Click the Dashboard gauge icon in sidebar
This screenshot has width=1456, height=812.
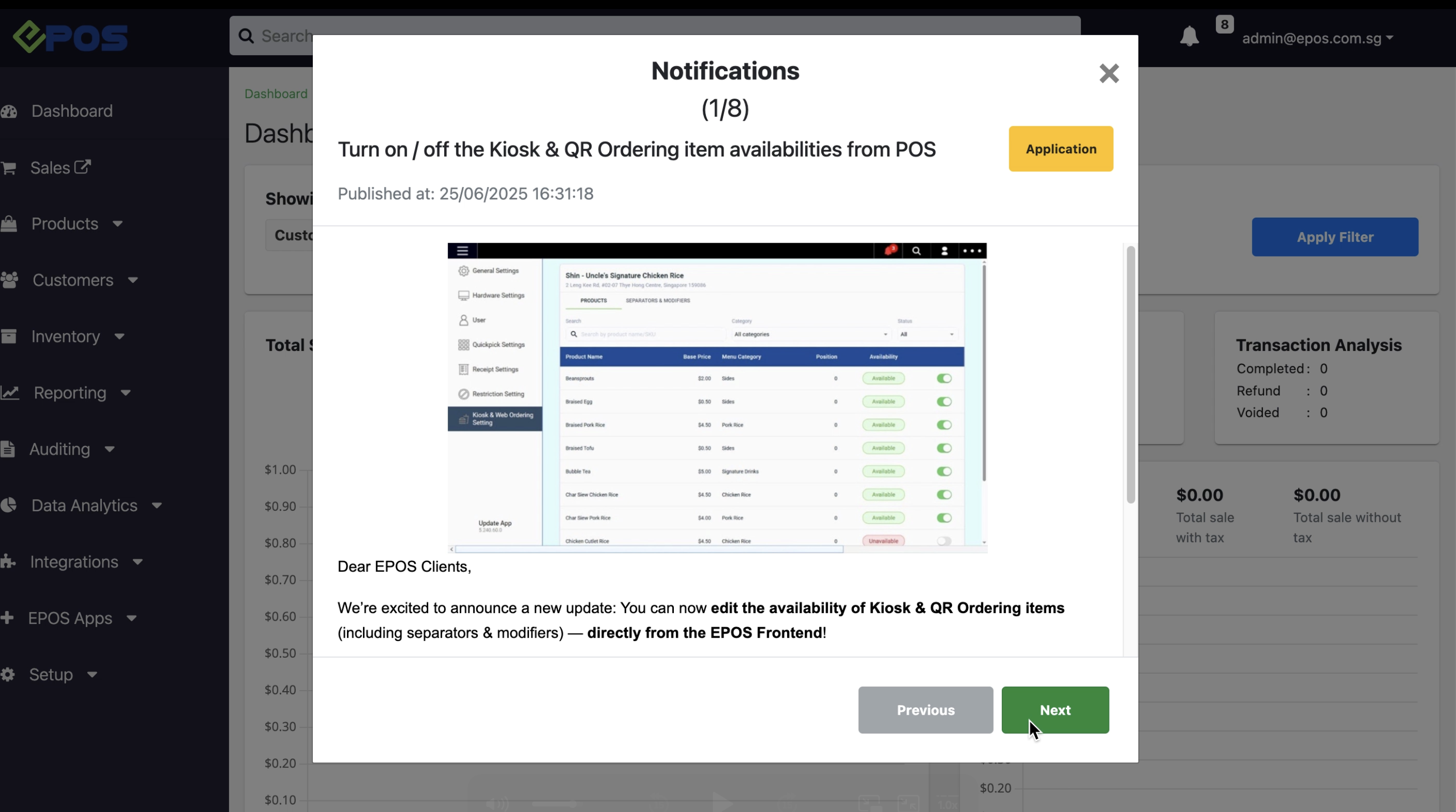click(x=9, y=111)
